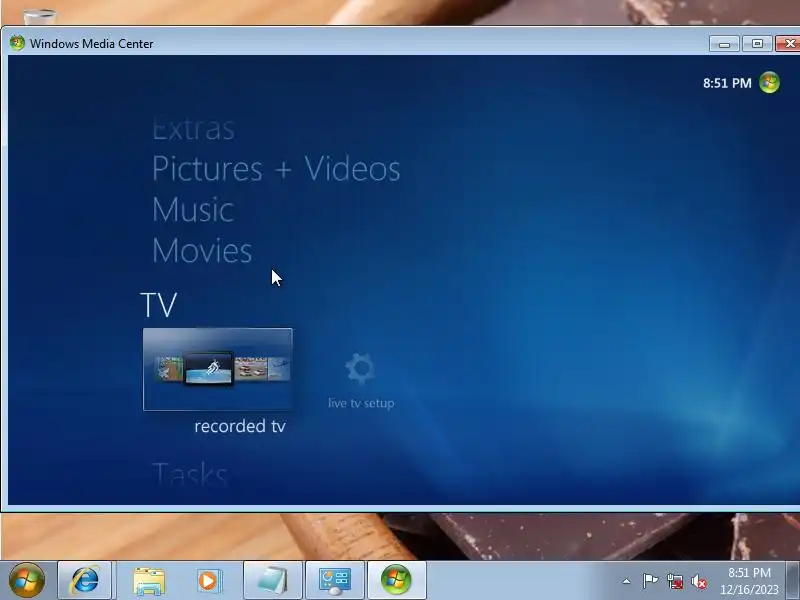The width and height of the screenshot is (800, 600).
Task: Open the Control Panel taskbar icon
Action: pos(335,580)
